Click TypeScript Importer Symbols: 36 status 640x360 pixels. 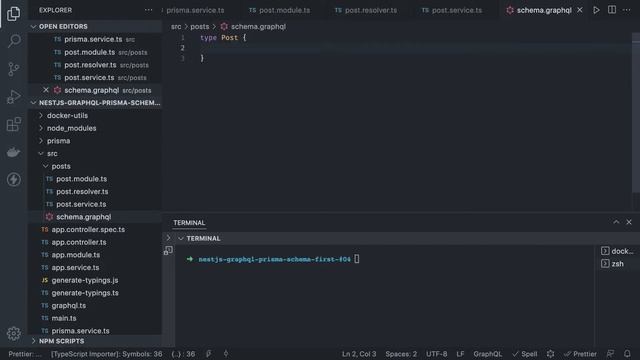(x=107, y=354)
